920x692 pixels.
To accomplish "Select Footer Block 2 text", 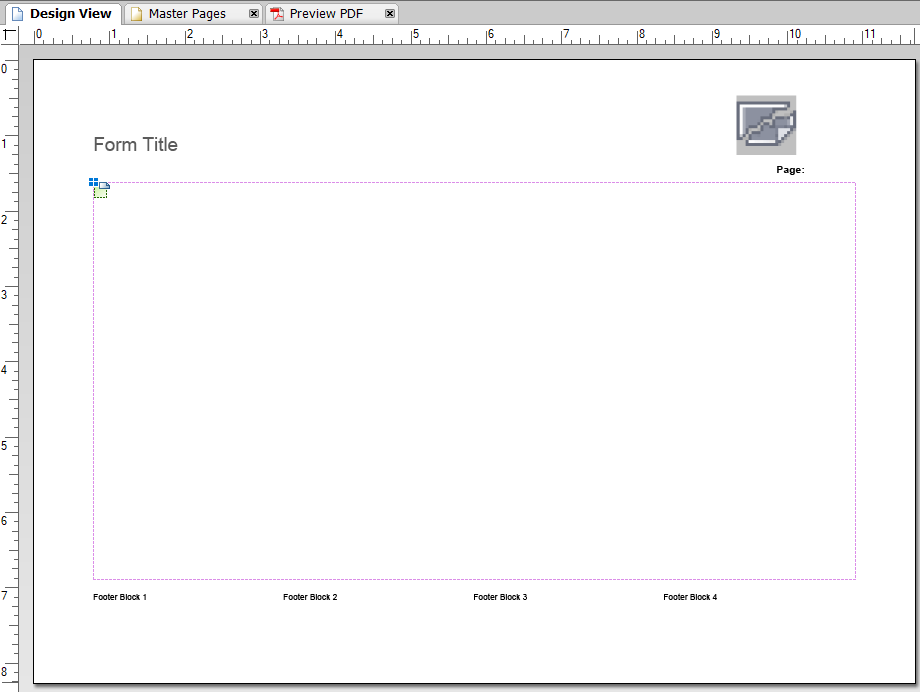I will click(x=310, y=597).
